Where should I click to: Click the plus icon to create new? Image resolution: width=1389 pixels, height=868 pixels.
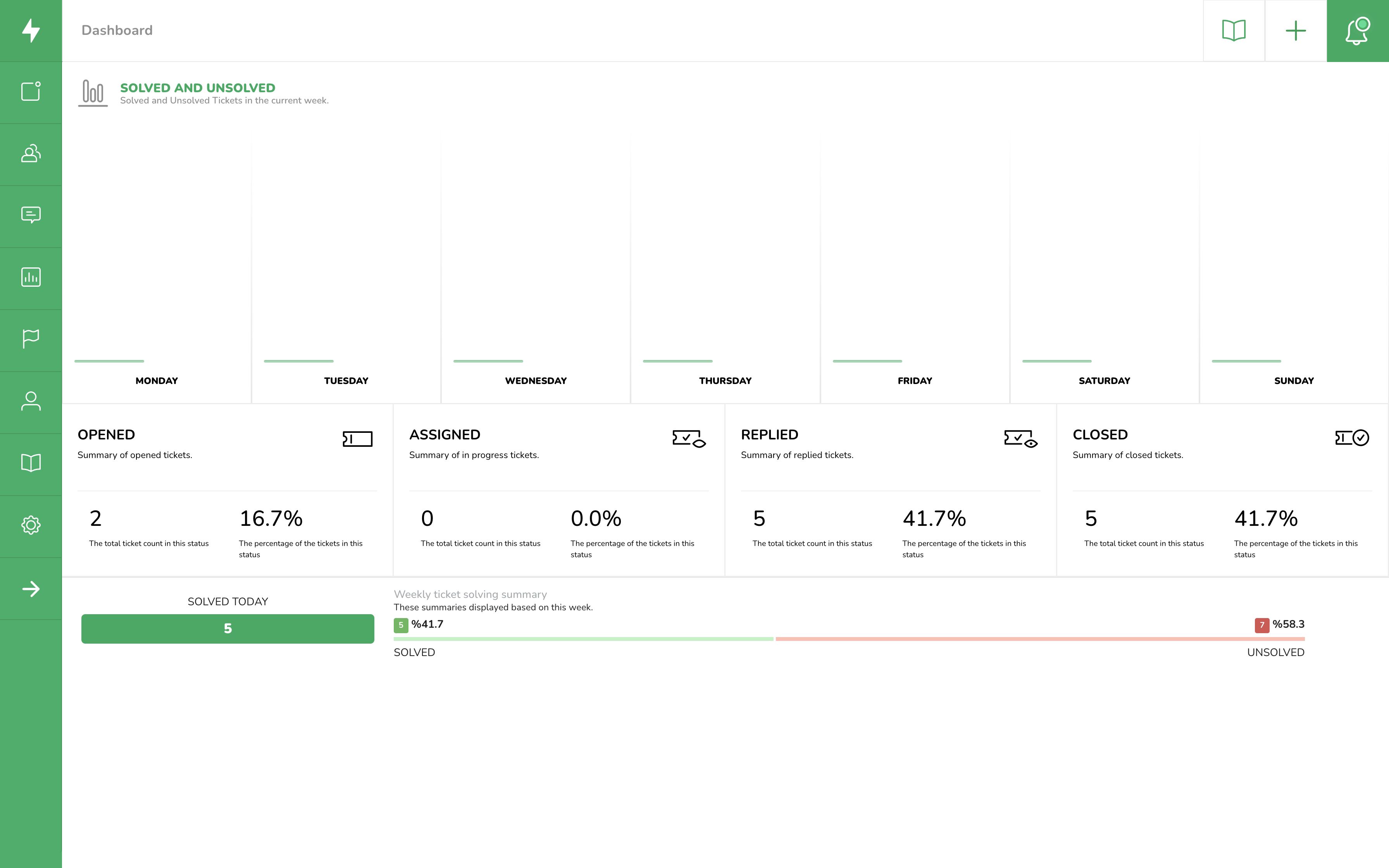1296,31
